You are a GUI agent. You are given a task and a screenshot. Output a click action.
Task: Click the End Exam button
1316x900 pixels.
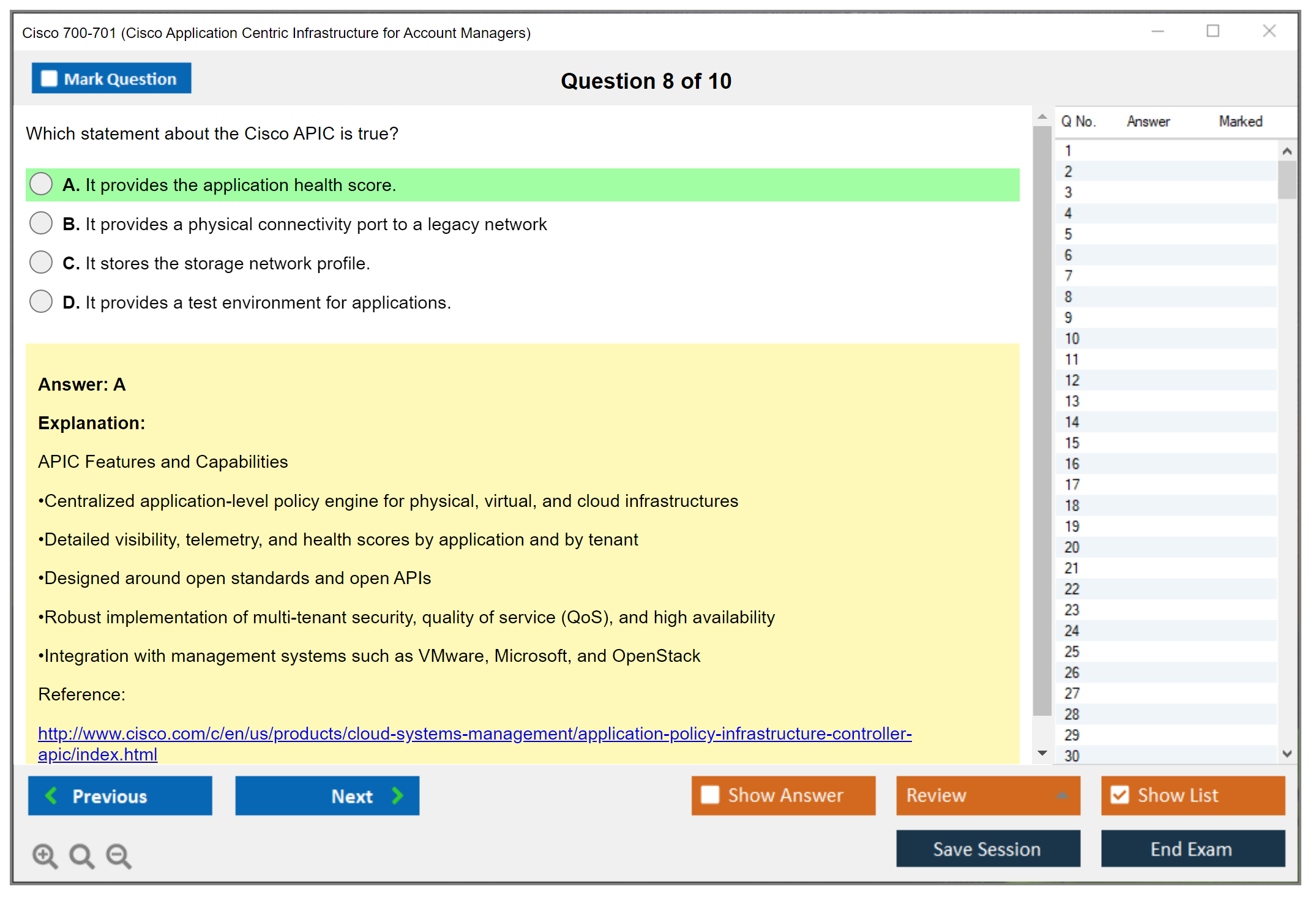coord(1192,849)
